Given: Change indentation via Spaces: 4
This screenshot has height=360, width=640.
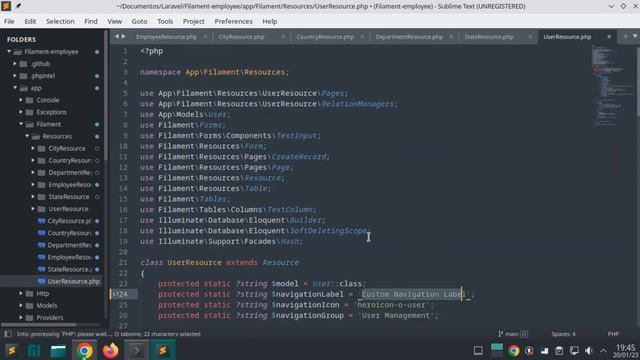Looking at the screenshot, I should pos(563,334).
